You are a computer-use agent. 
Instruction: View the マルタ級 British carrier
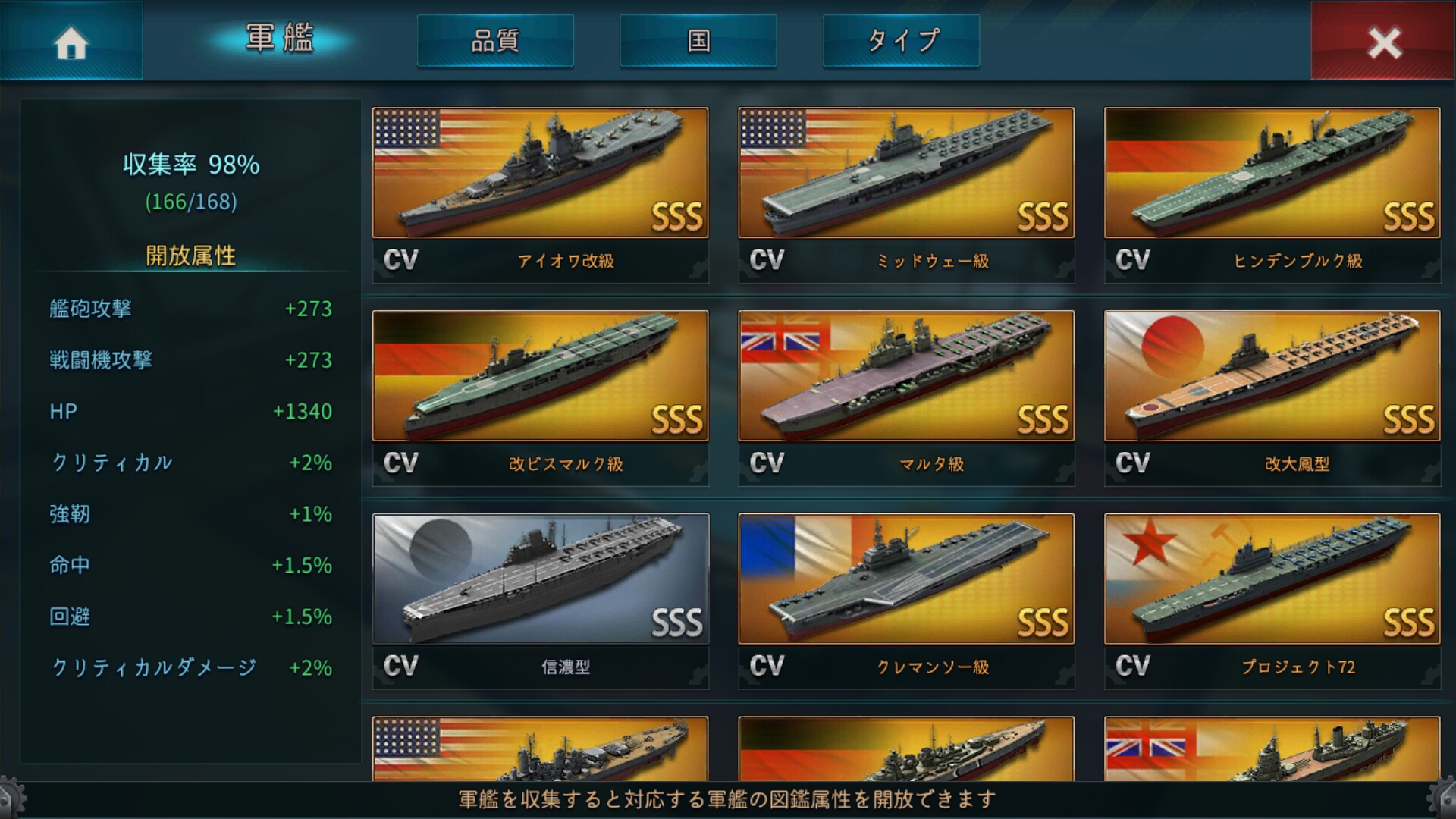point(906,398)
